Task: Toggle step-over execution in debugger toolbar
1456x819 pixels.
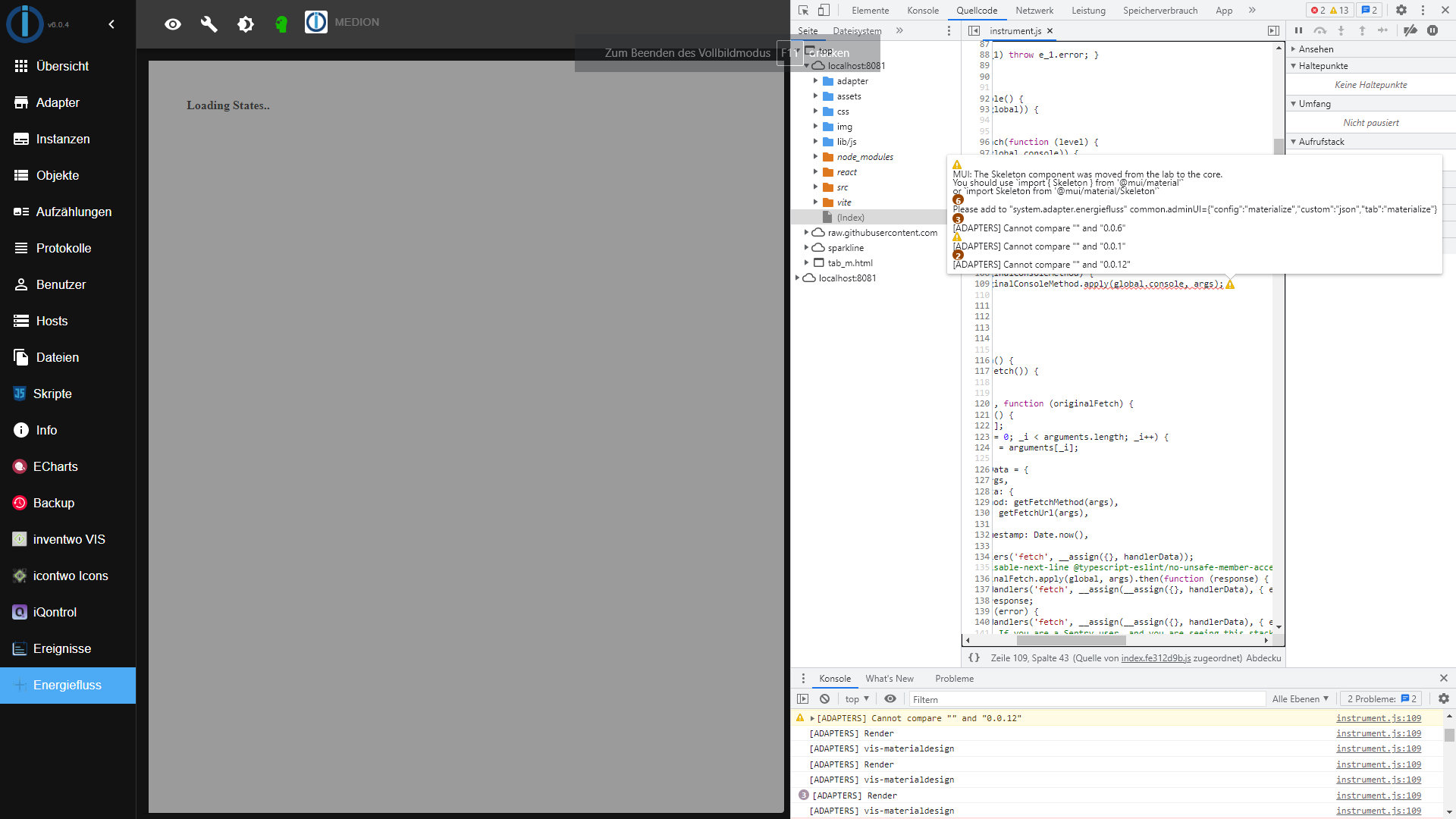Action: [x=1319, y=31]
